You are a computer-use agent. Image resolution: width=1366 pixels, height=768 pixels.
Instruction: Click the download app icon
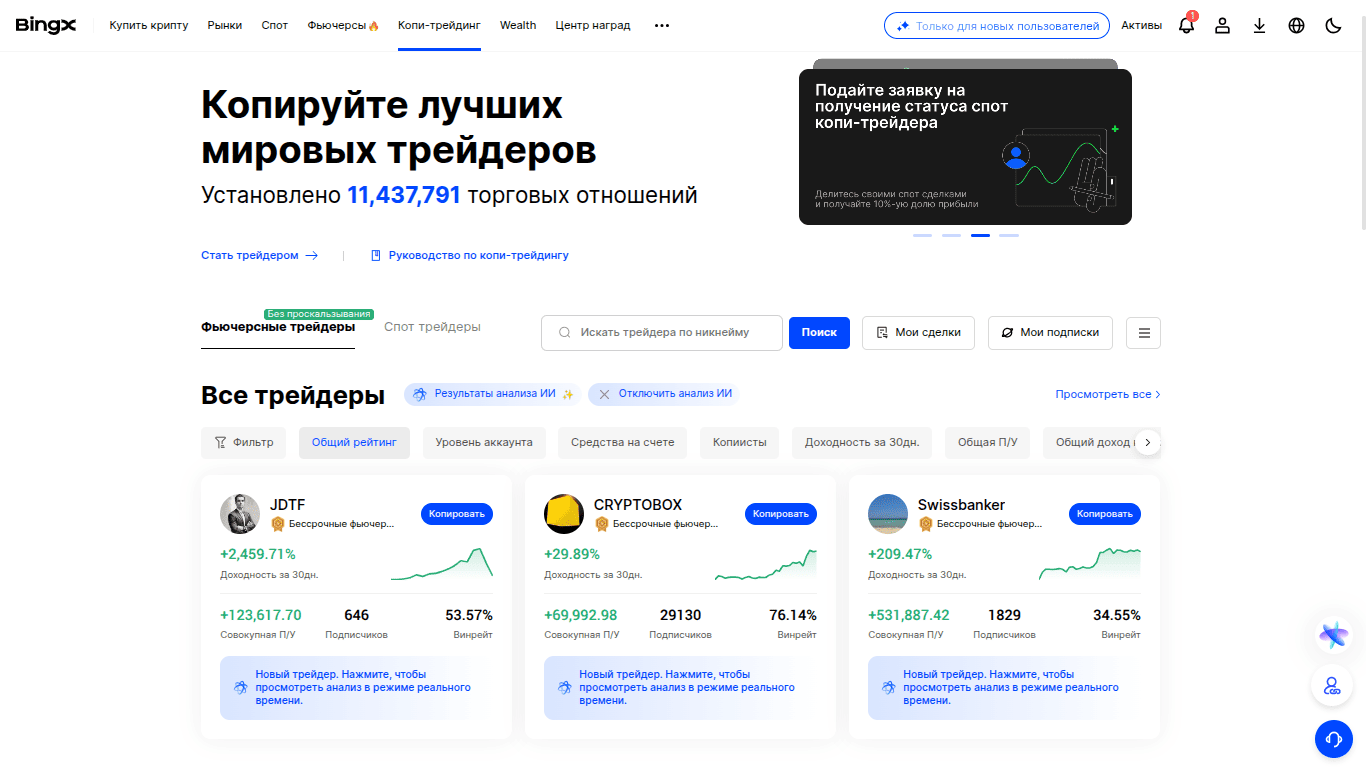point(1259,26)
